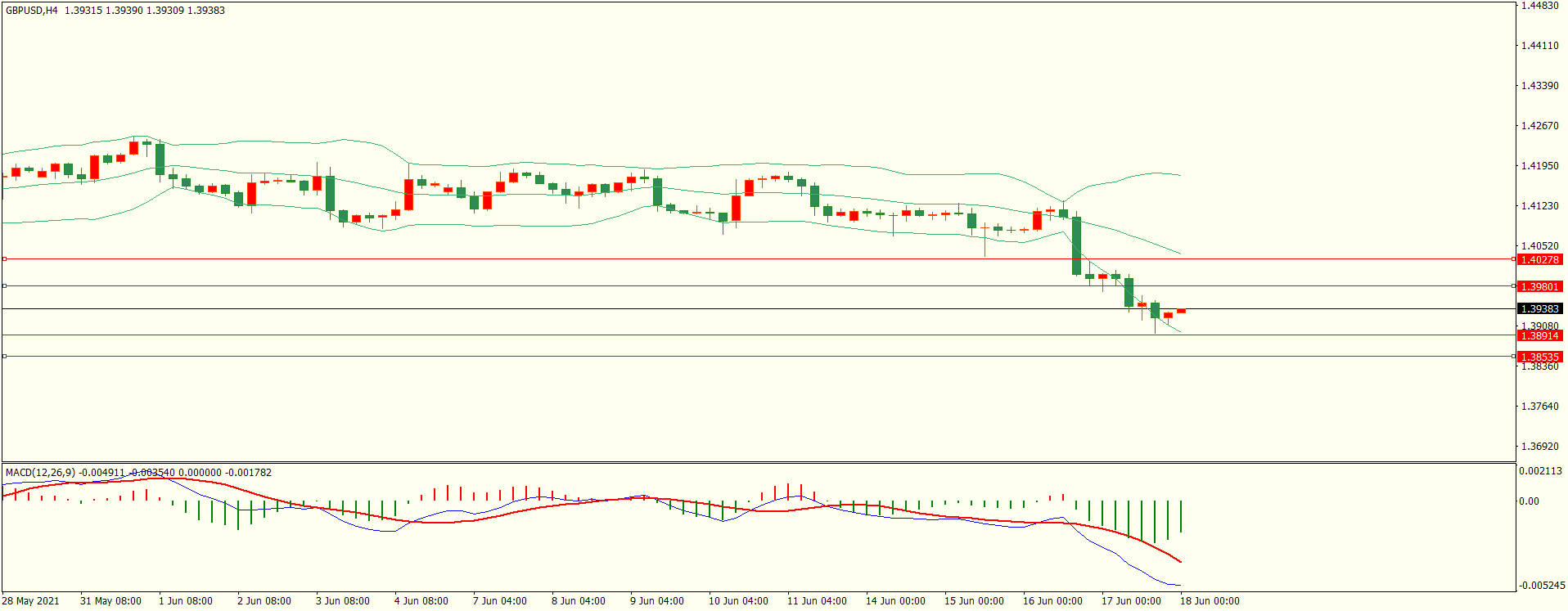Click the last red candle on the chart
The width and height of the screenshot is (1568, 611).
(x=1181, y=311)
